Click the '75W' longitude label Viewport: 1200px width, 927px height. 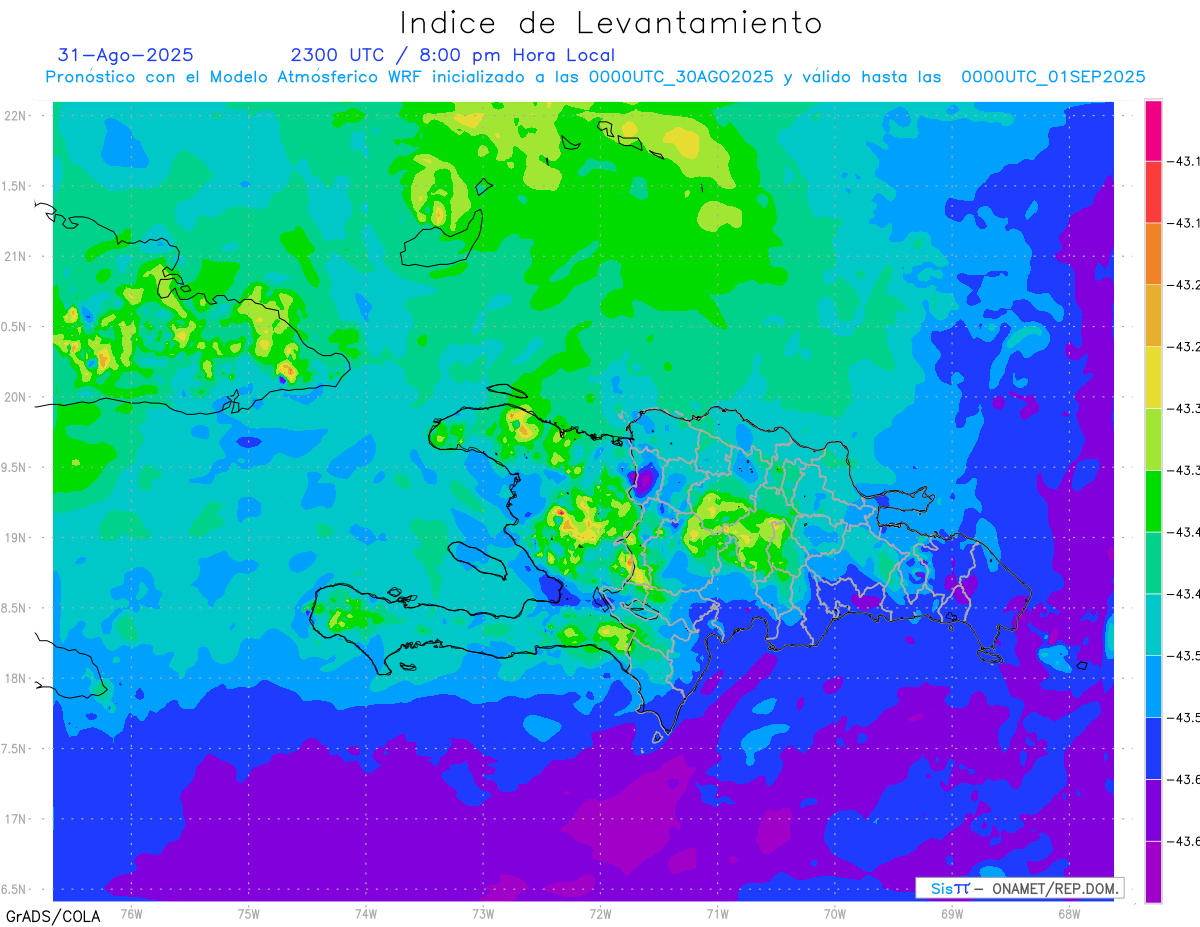[x=249, y=913]
